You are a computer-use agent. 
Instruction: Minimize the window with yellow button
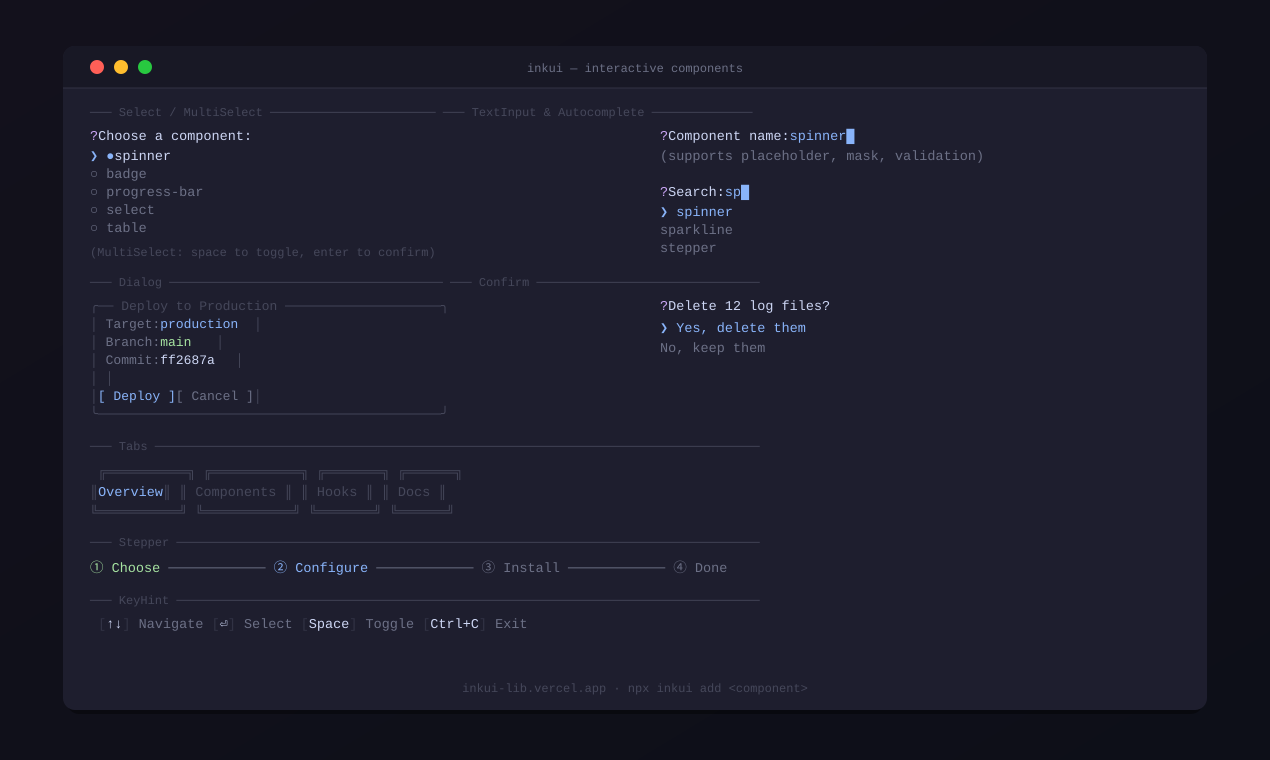121,67
